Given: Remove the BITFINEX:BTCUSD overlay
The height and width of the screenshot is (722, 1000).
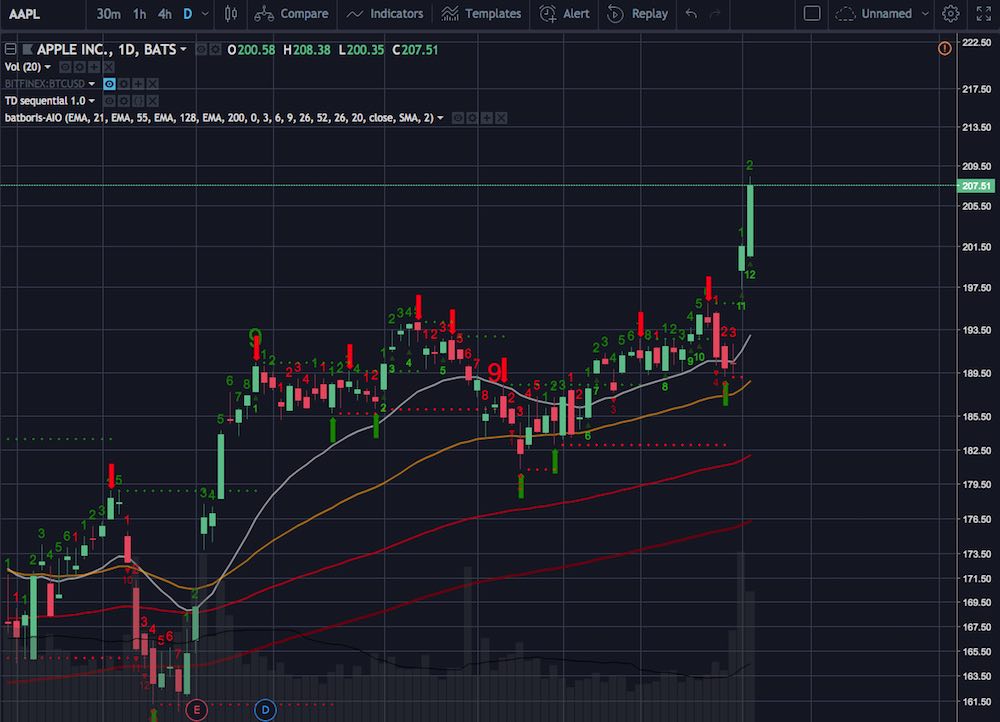Looking at the screenshot, I should [152, 84].
